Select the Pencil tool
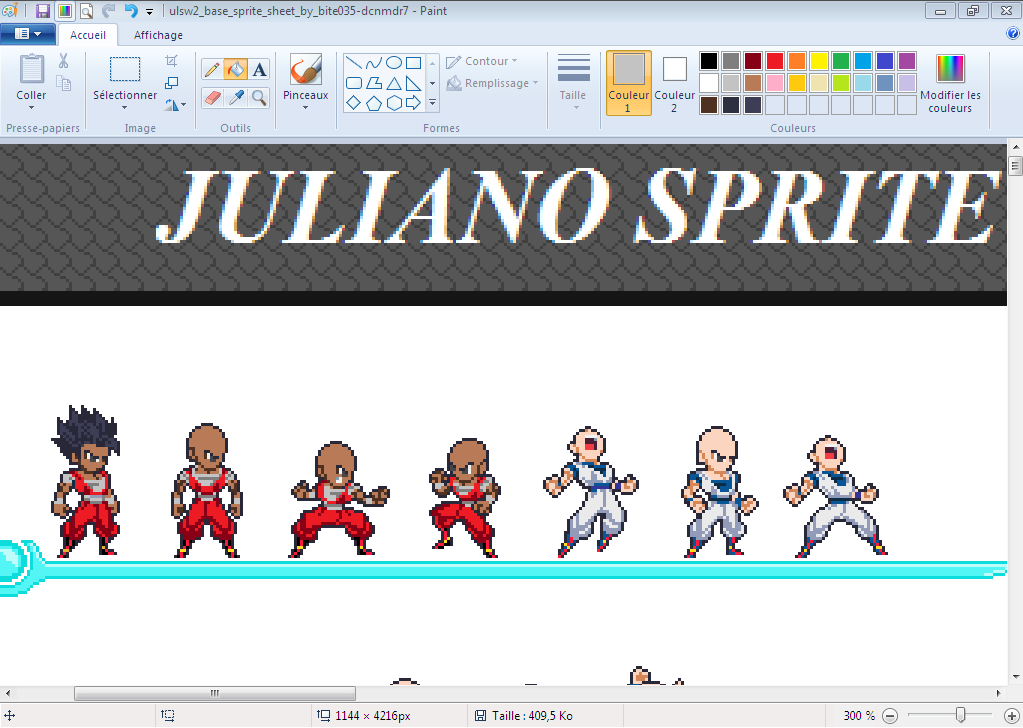The image size is (1023, 728). pos(210,70)
